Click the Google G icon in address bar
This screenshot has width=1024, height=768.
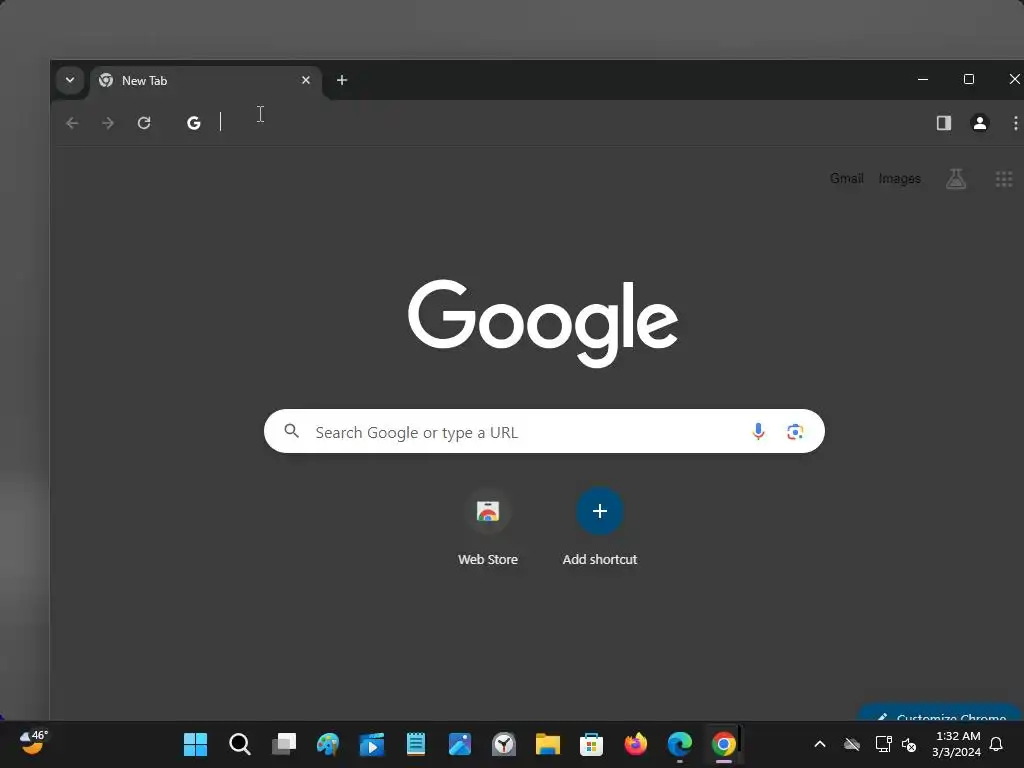point(194,123)
